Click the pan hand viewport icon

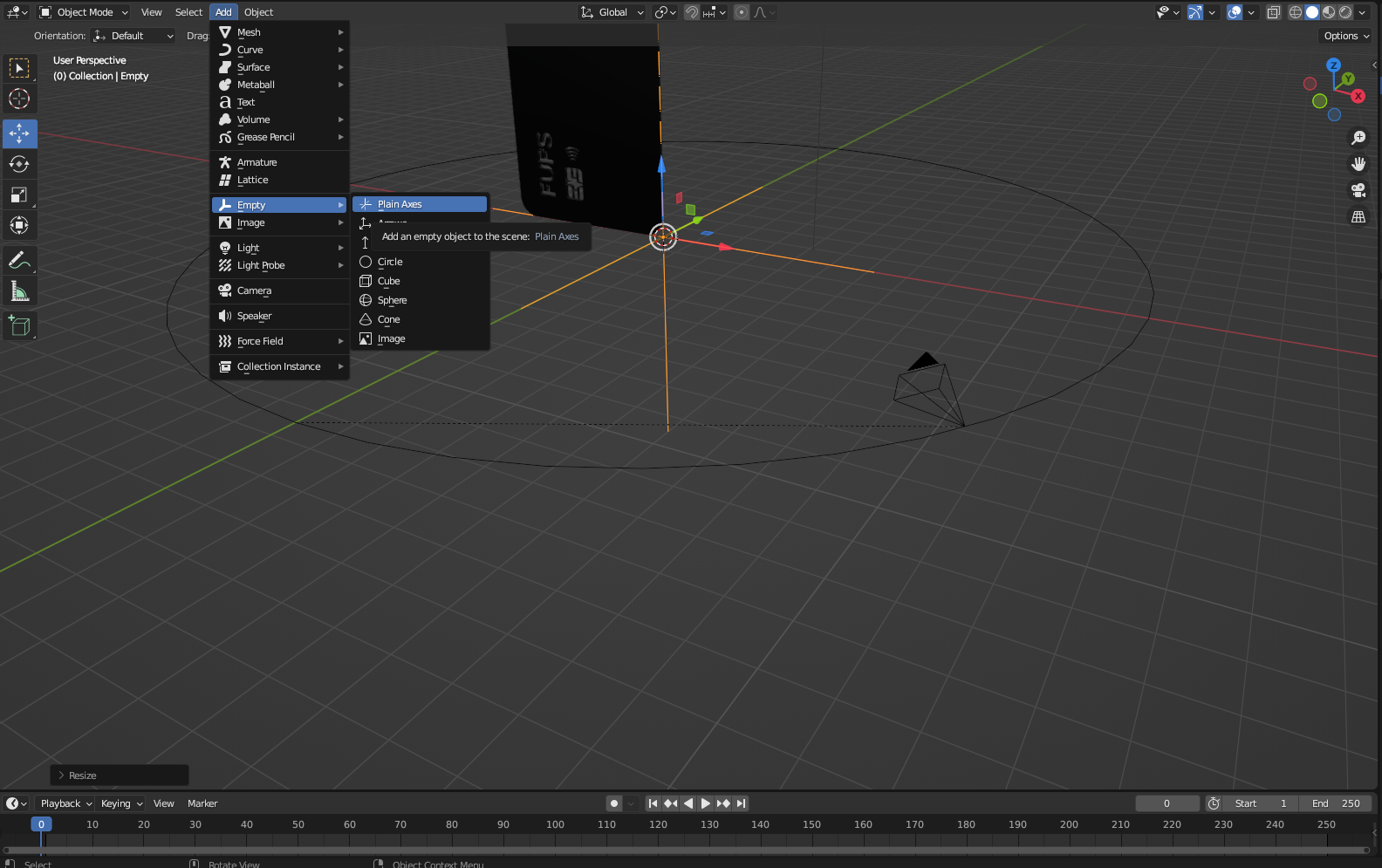tap(1358, 164)
